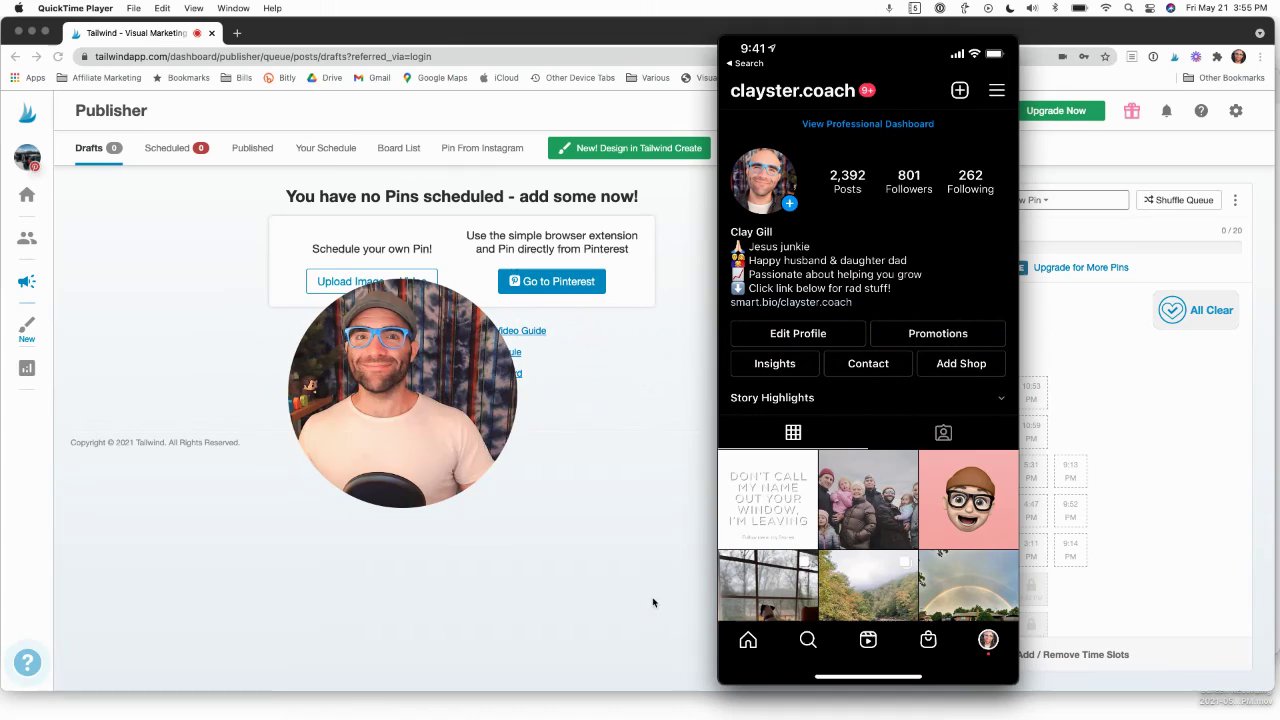Open Instagram hamburger menu
This screenshot has height=720, width=1280.
coord(997,91)
